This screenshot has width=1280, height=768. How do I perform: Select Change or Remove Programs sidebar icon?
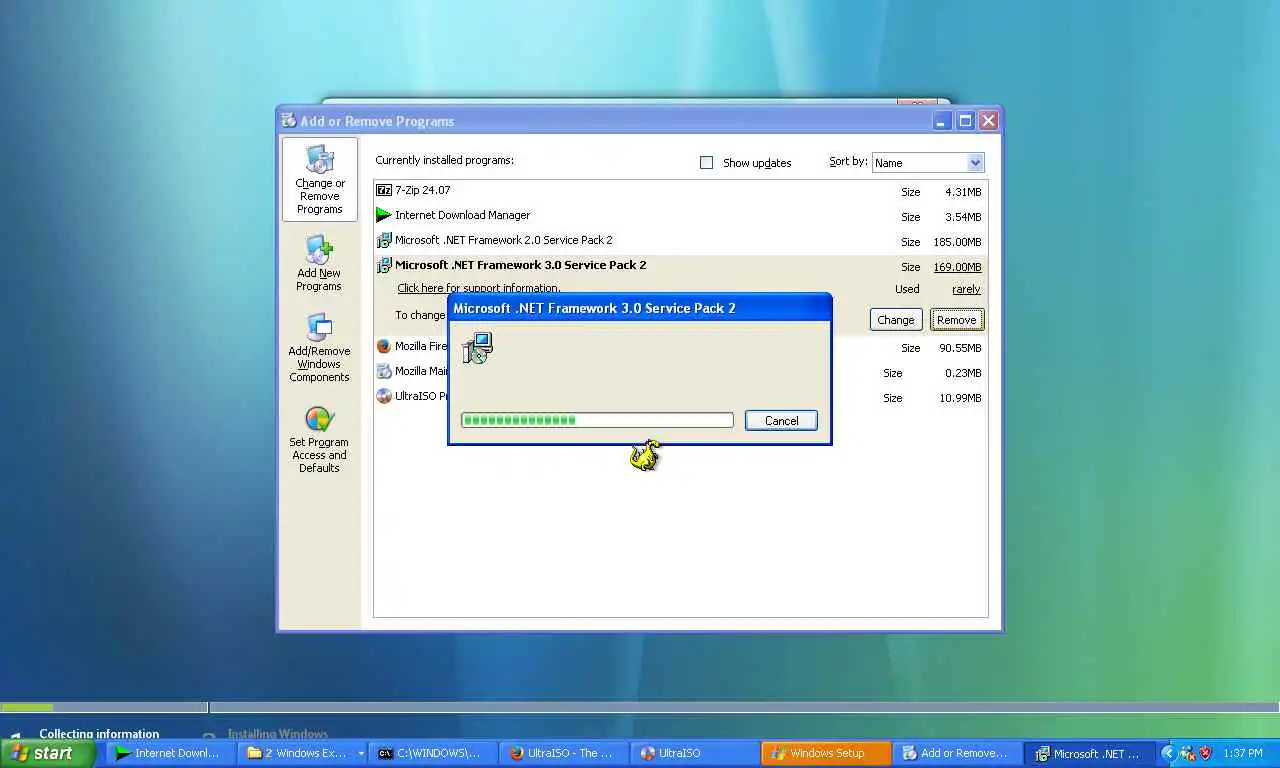tap(320, 179)
